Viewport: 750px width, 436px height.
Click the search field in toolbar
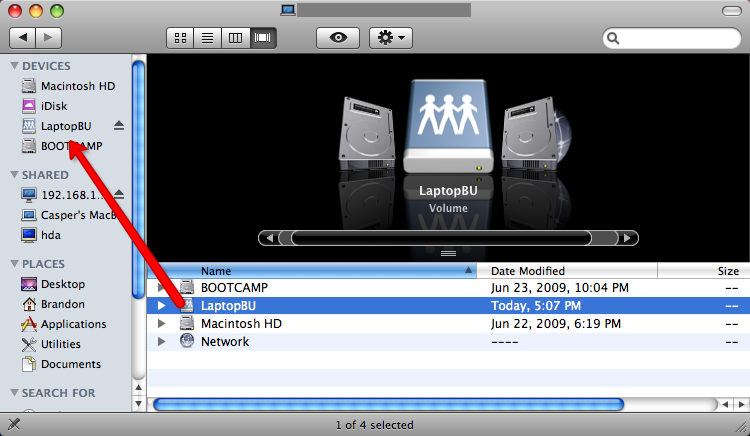[672, 38]
